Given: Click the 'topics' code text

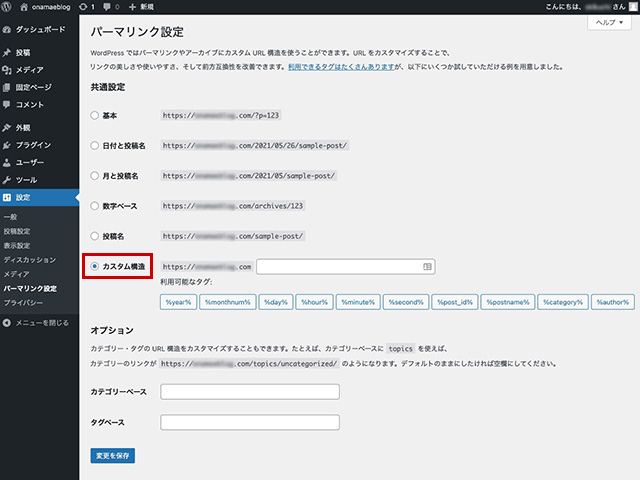Looking at the screenshot, I should tap(400, 349).
